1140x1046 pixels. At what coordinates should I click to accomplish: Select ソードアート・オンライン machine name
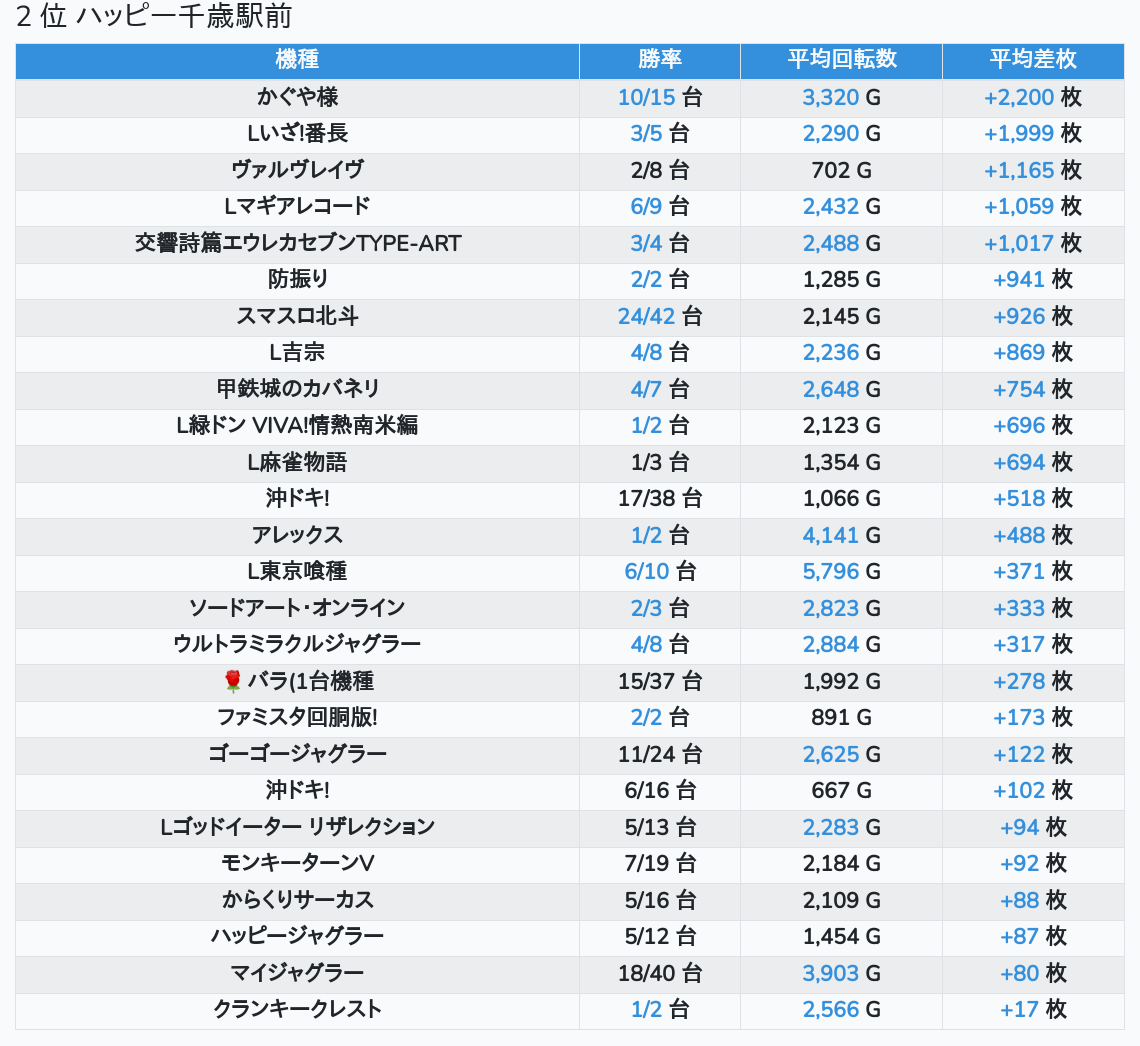pos(297,608)
